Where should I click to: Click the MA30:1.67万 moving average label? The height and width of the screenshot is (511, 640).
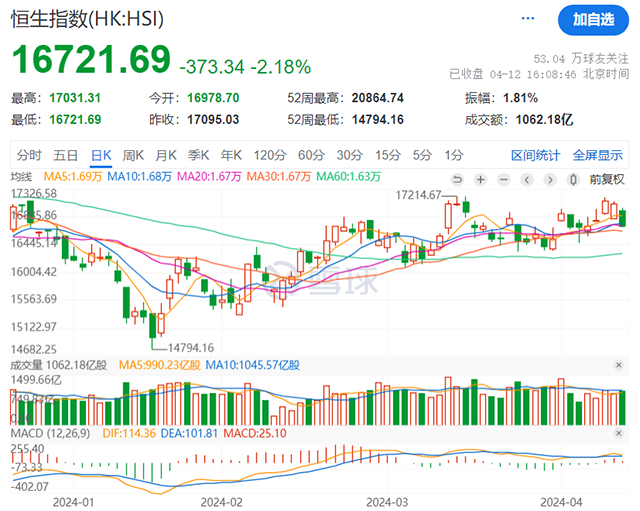(x=279, y=177)
